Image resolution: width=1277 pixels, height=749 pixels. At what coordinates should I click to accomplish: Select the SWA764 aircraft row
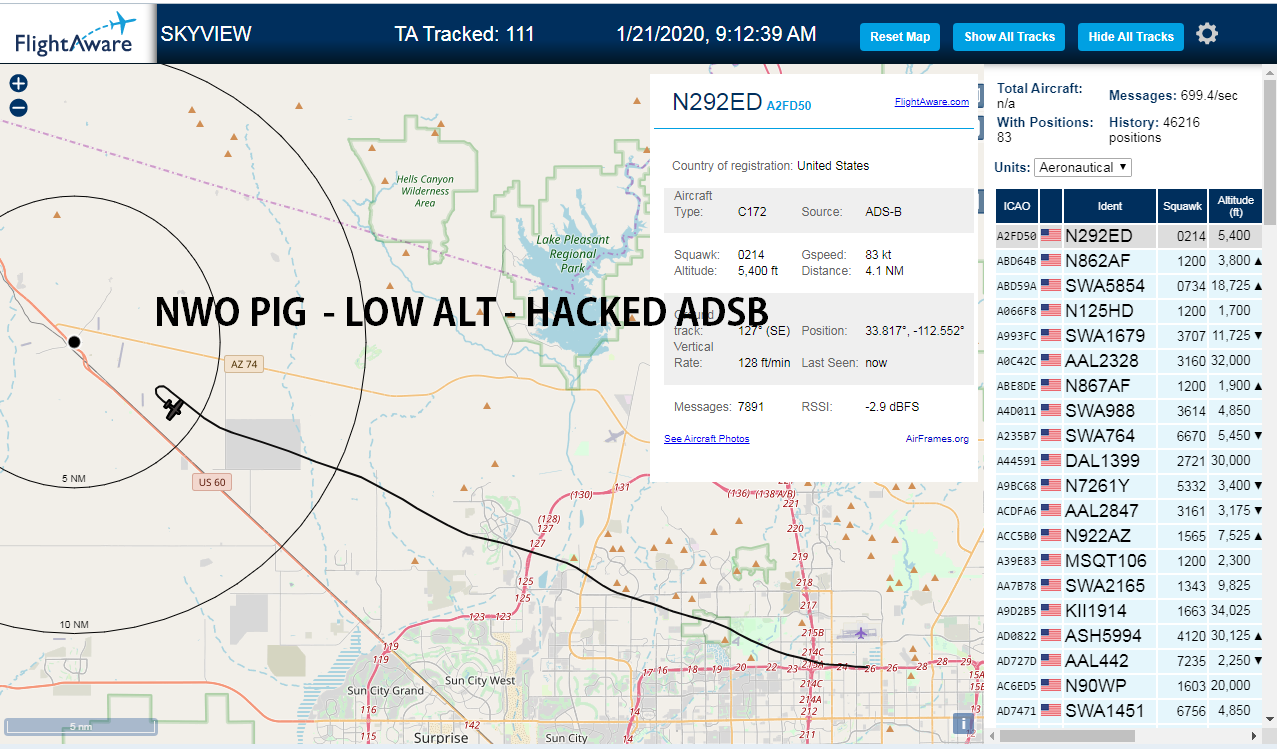(x=1130, y=436)
